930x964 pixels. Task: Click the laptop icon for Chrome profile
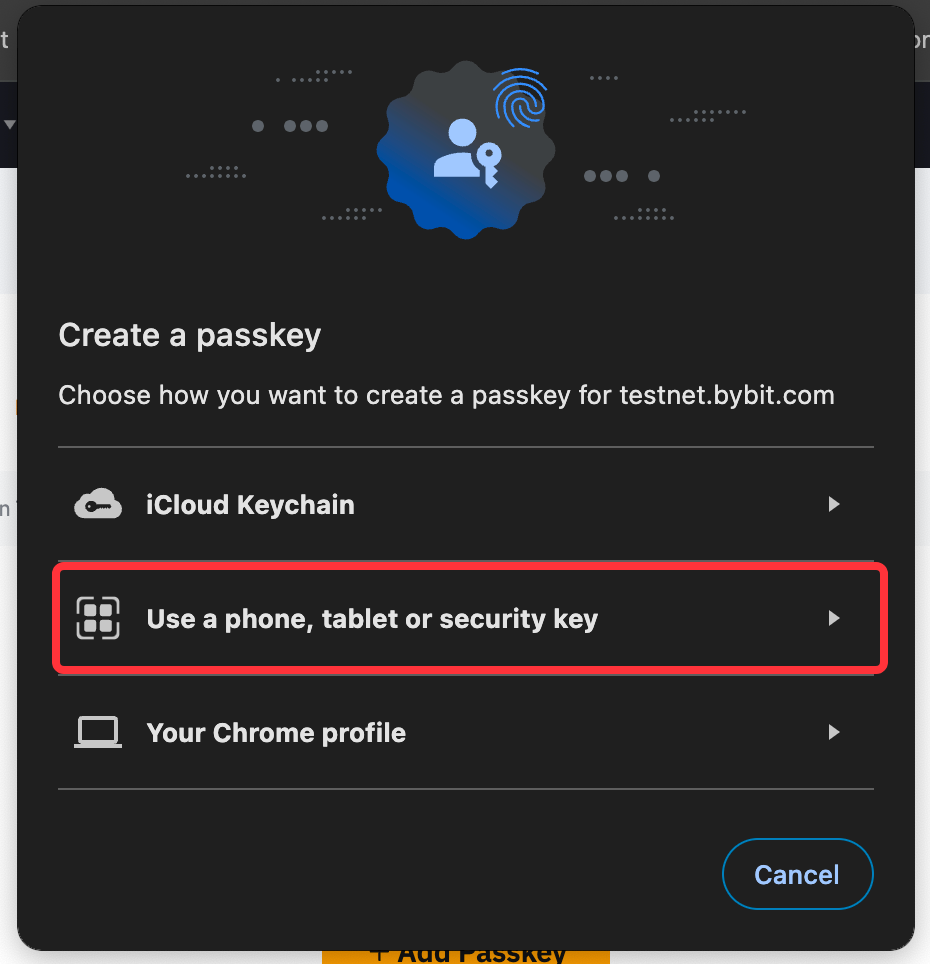tap(98, 733)
